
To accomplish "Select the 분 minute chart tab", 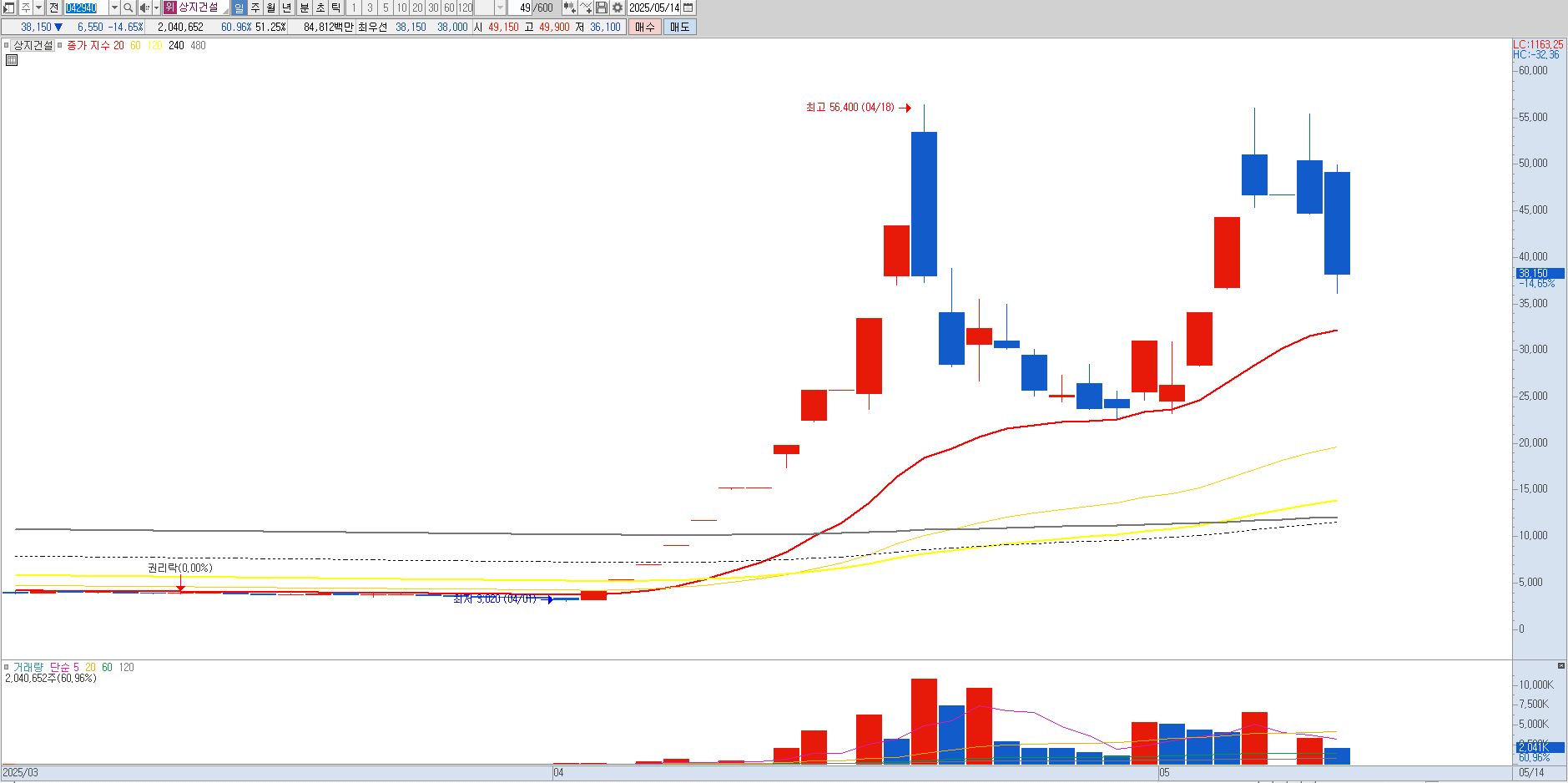I will [x=305, y=8].
